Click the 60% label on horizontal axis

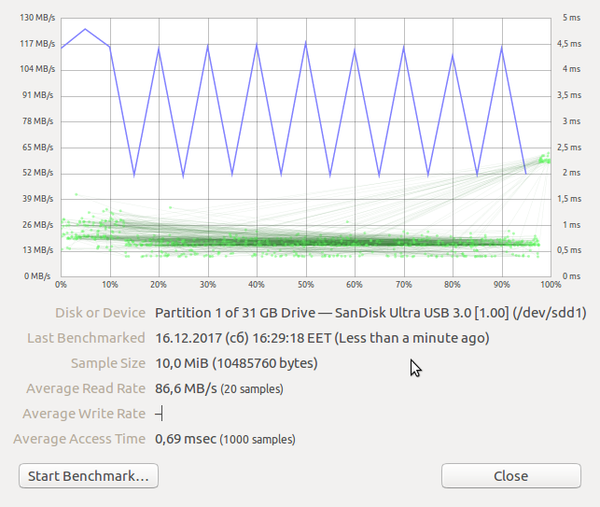pos(354,285)
